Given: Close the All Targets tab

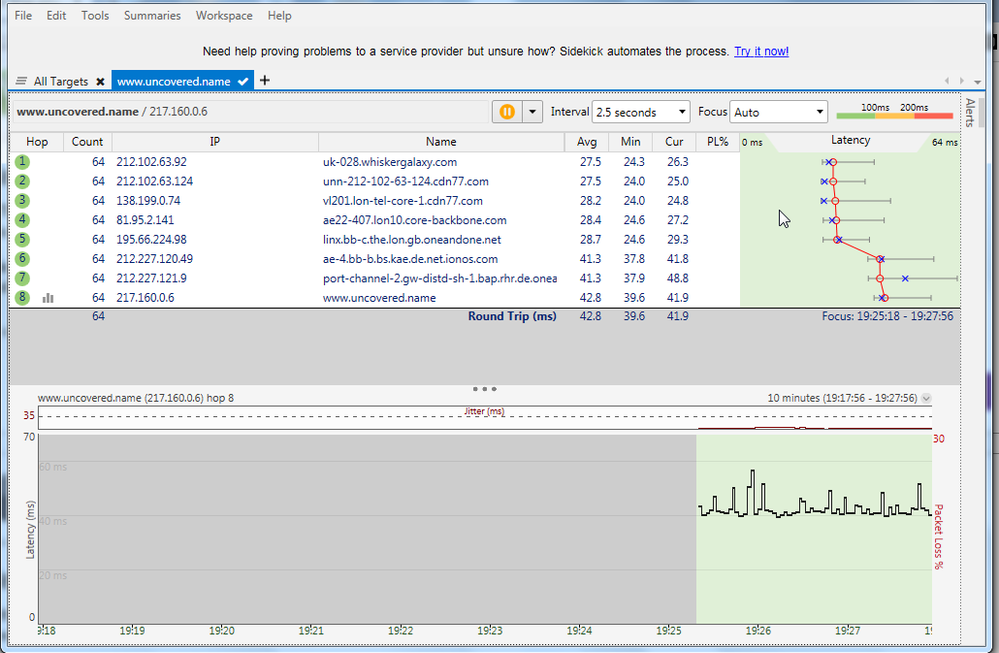Looking at the screenshot, I should point(100,81).
